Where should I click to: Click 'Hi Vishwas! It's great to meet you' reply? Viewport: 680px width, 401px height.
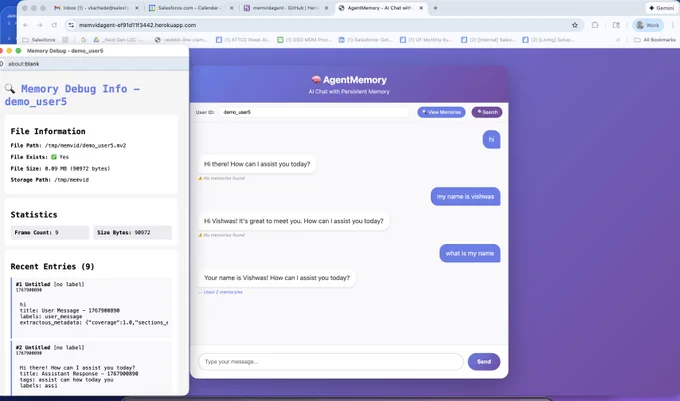click(x=294, y=221)
